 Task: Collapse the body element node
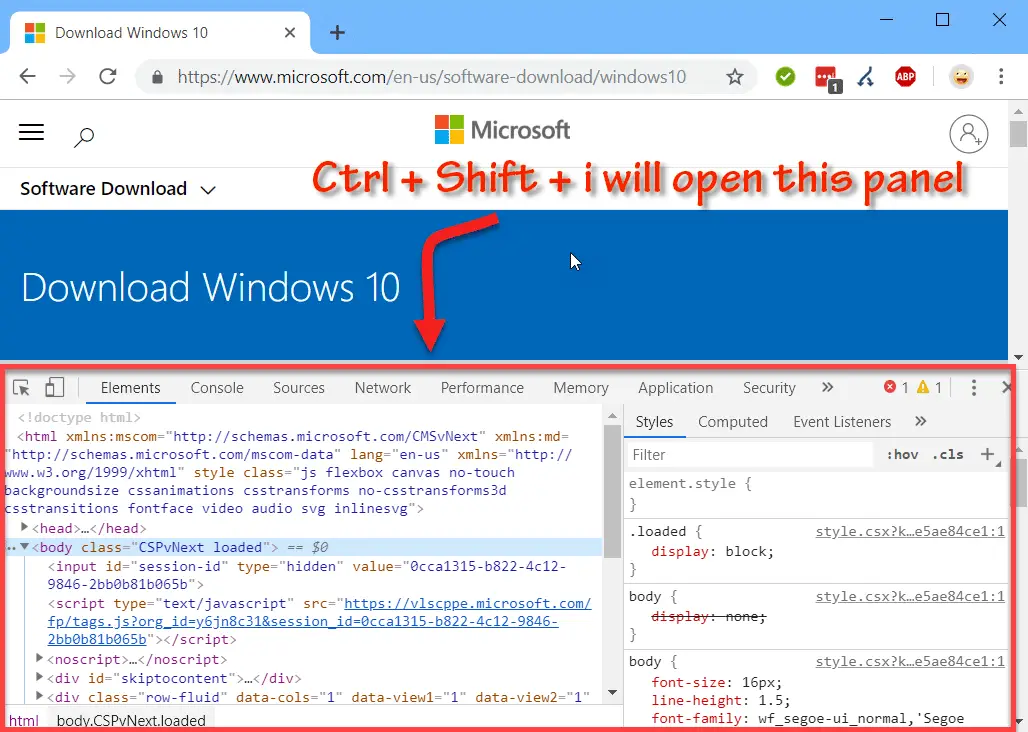point(24,546)
